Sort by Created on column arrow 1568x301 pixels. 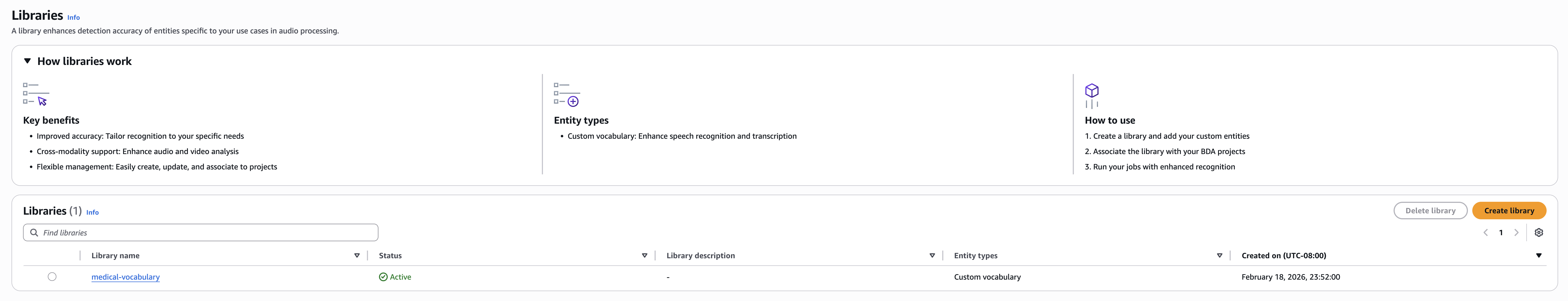(x=1539, y=256)
